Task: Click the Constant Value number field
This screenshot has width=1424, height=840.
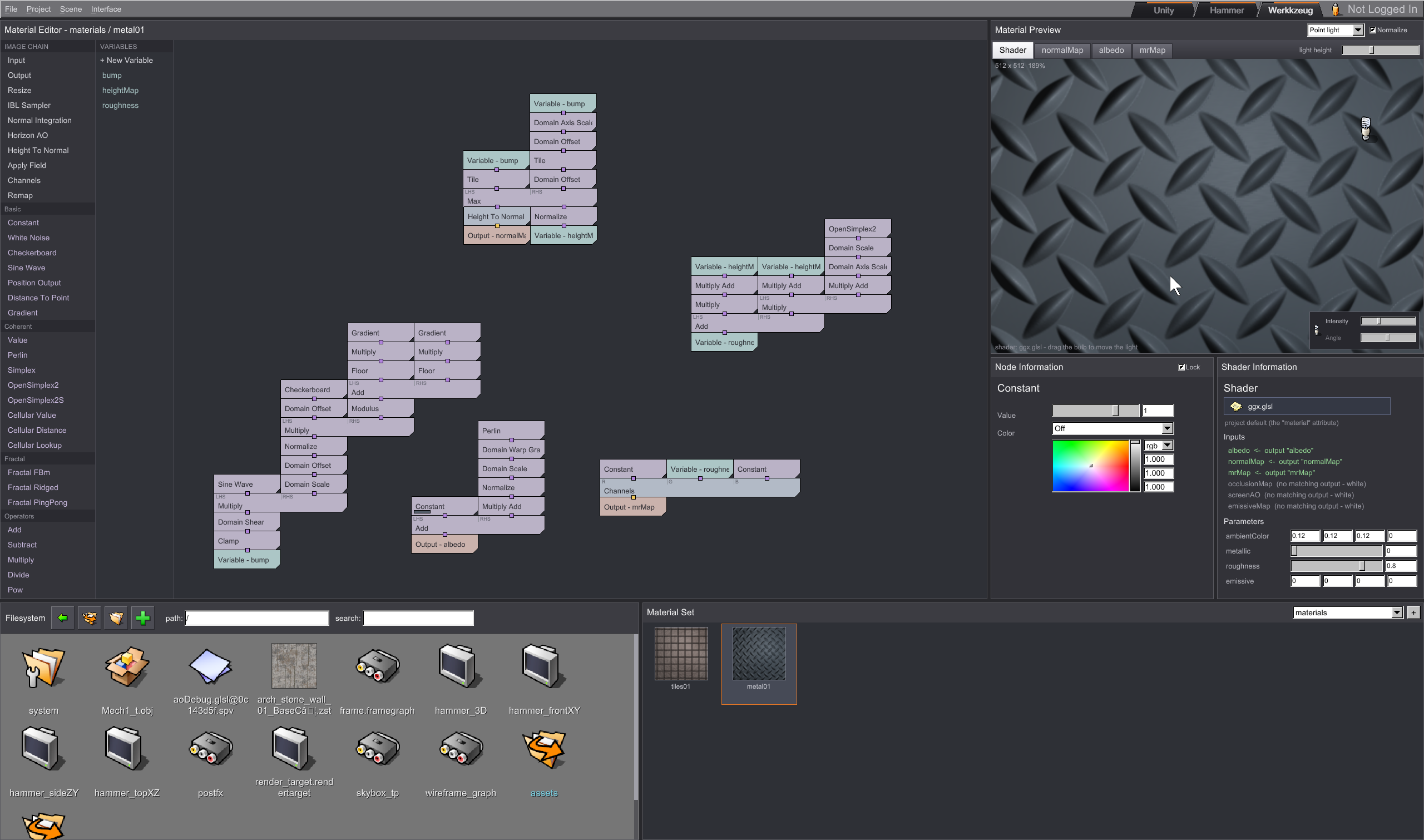Action: pos(1158,411)
